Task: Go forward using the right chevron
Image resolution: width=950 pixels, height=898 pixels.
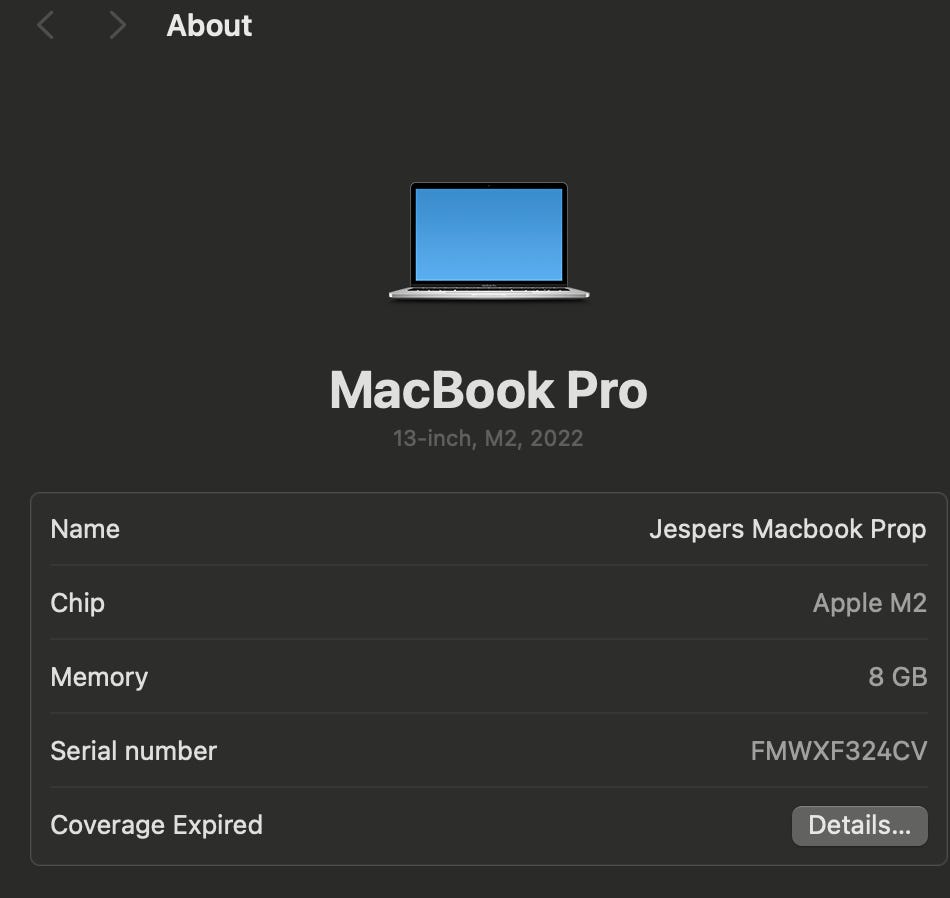Action: [117, 25]
